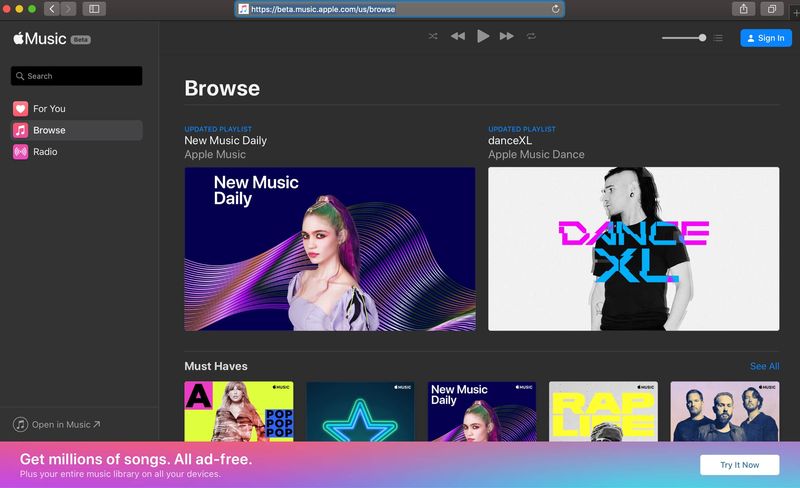Reload the page with the refresh icon
The image size is (800, 488).
556,9
